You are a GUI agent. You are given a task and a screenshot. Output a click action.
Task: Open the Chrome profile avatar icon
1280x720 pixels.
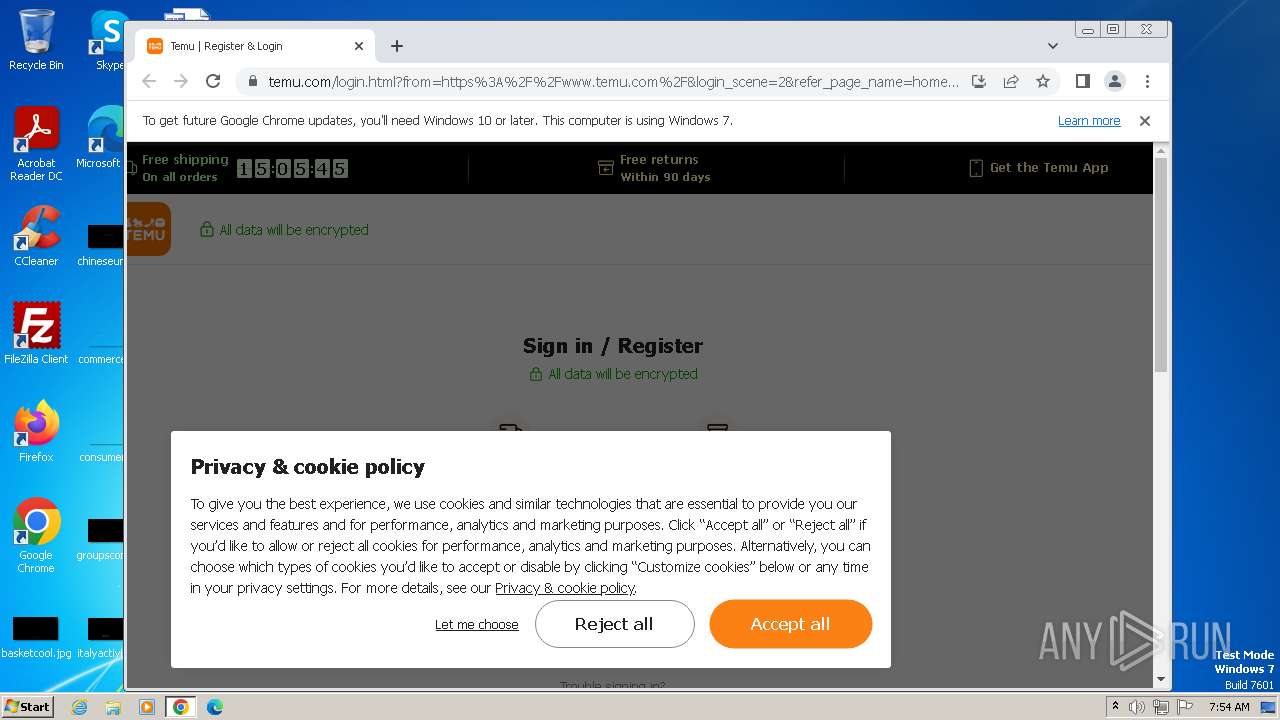tap(1115, 82)
